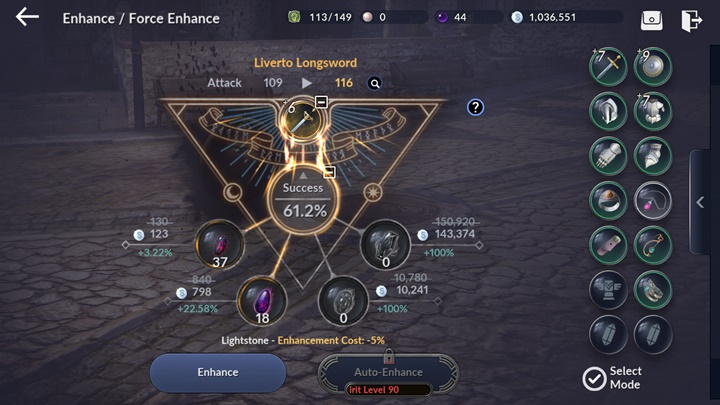
Task: Toggle the Select Mode checkmark
Action: pyautogui.click(x=594, y=379)
